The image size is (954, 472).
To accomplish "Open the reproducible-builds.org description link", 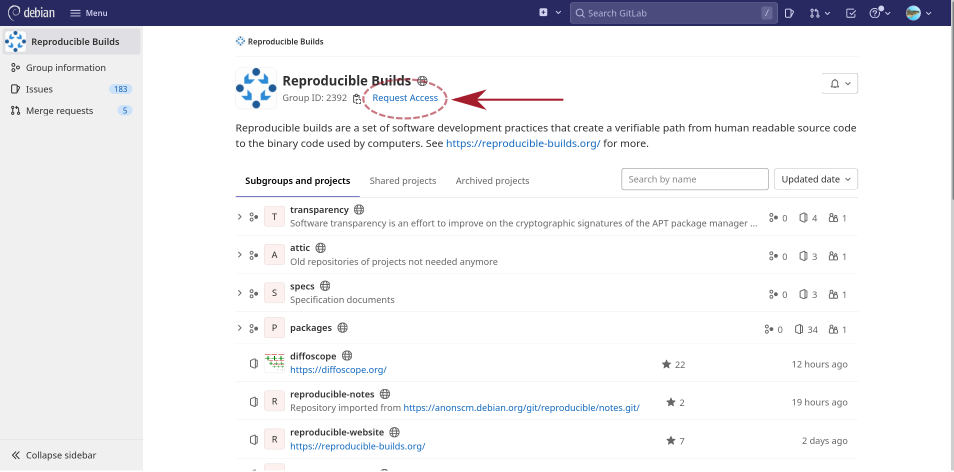I will (x=523, y=143).
